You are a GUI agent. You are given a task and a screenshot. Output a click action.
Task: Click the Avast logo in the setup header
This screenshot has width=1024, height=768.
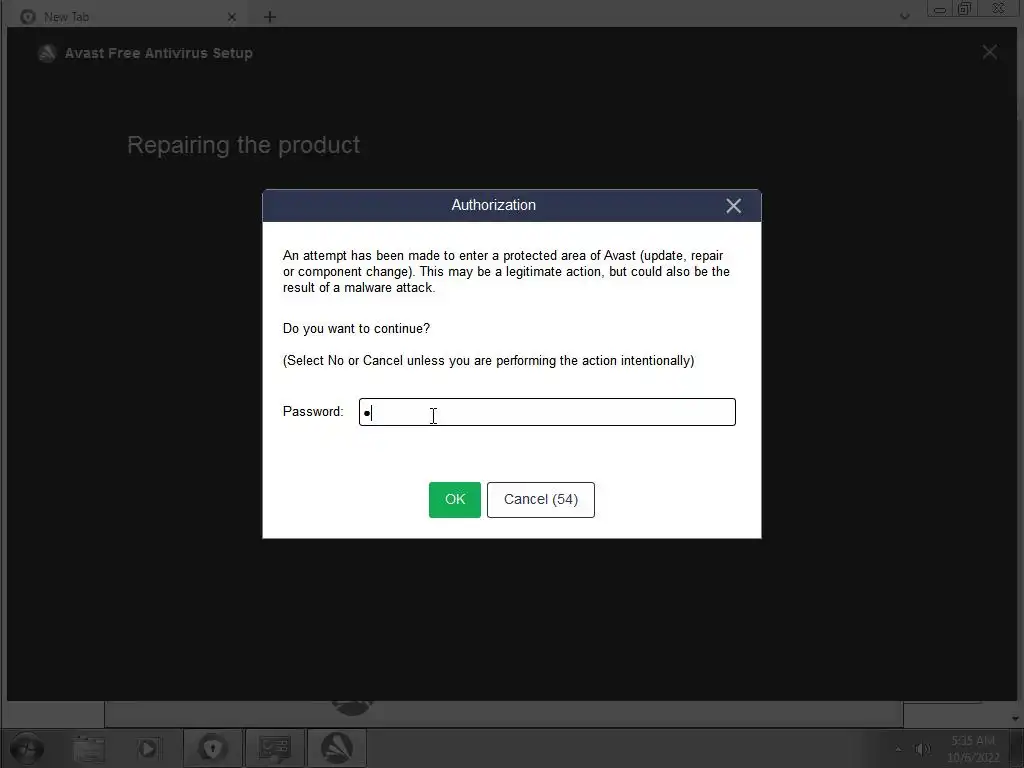[47, 53]
